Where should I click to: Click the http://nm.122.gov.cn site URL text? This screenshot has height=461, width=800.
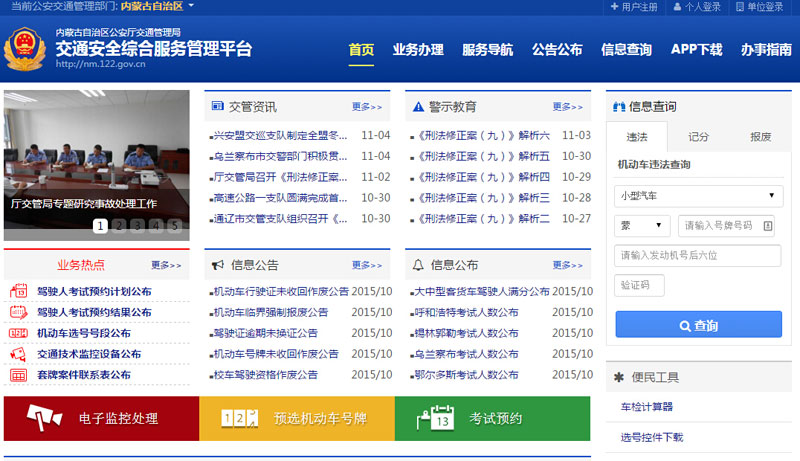tap(101, 64)
